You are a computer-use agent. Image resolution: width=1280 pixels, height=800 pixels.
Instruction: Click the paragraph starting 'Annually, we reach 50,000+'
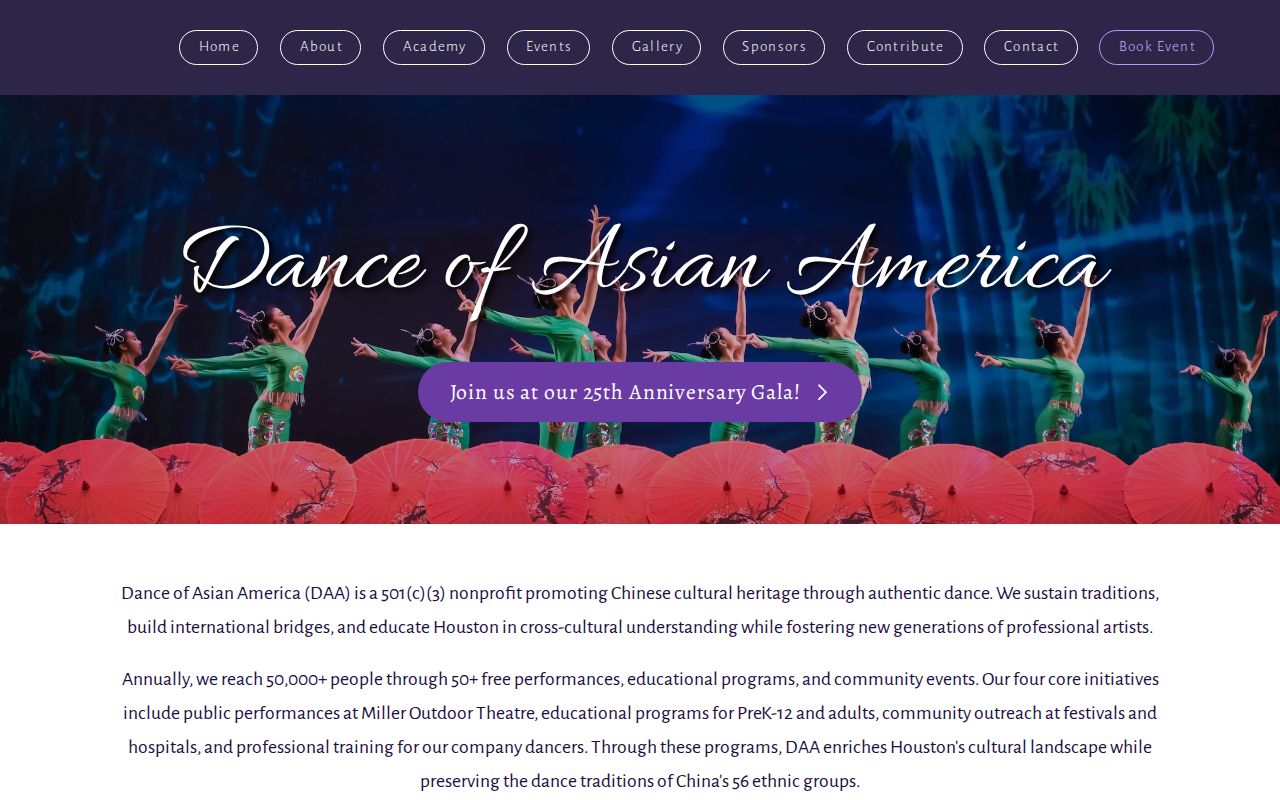click(x=640, y=730)
